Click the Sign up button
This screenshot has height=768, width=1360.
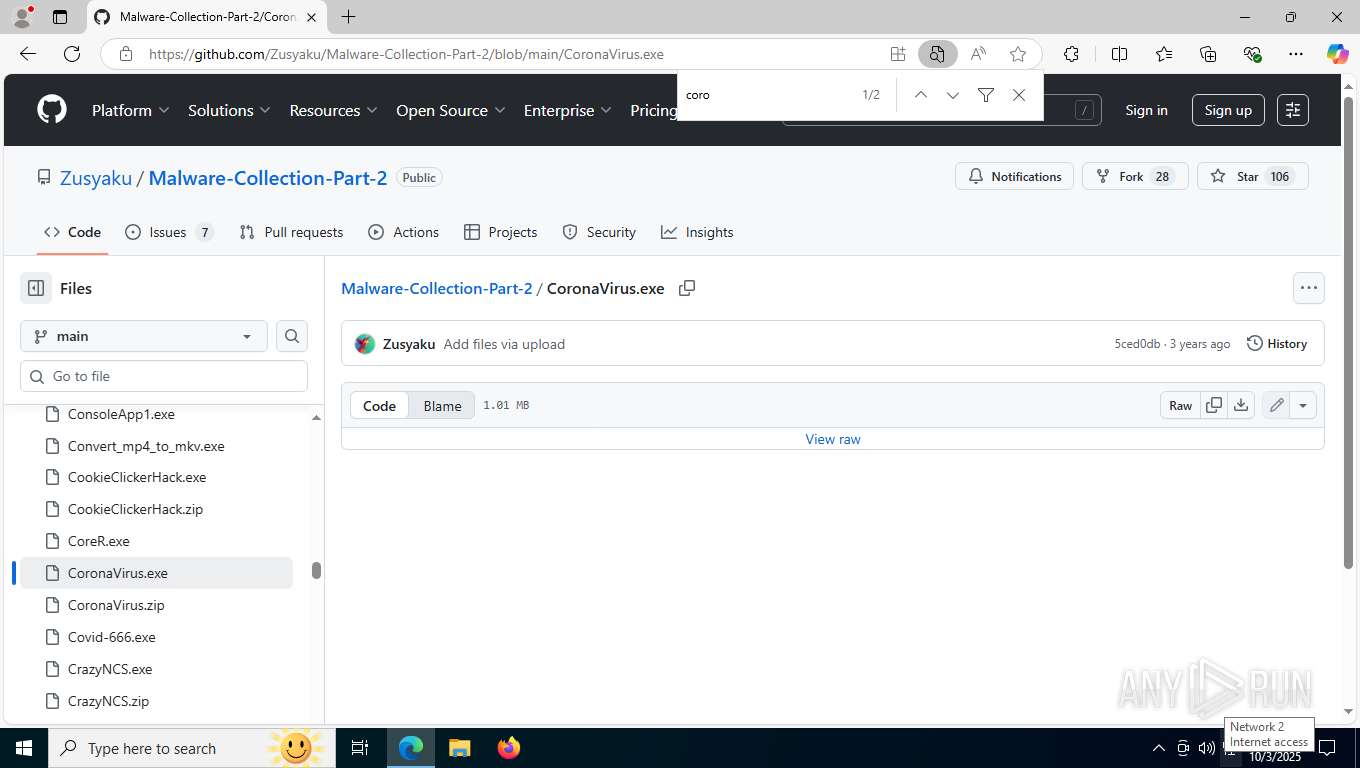(1228, 110)
